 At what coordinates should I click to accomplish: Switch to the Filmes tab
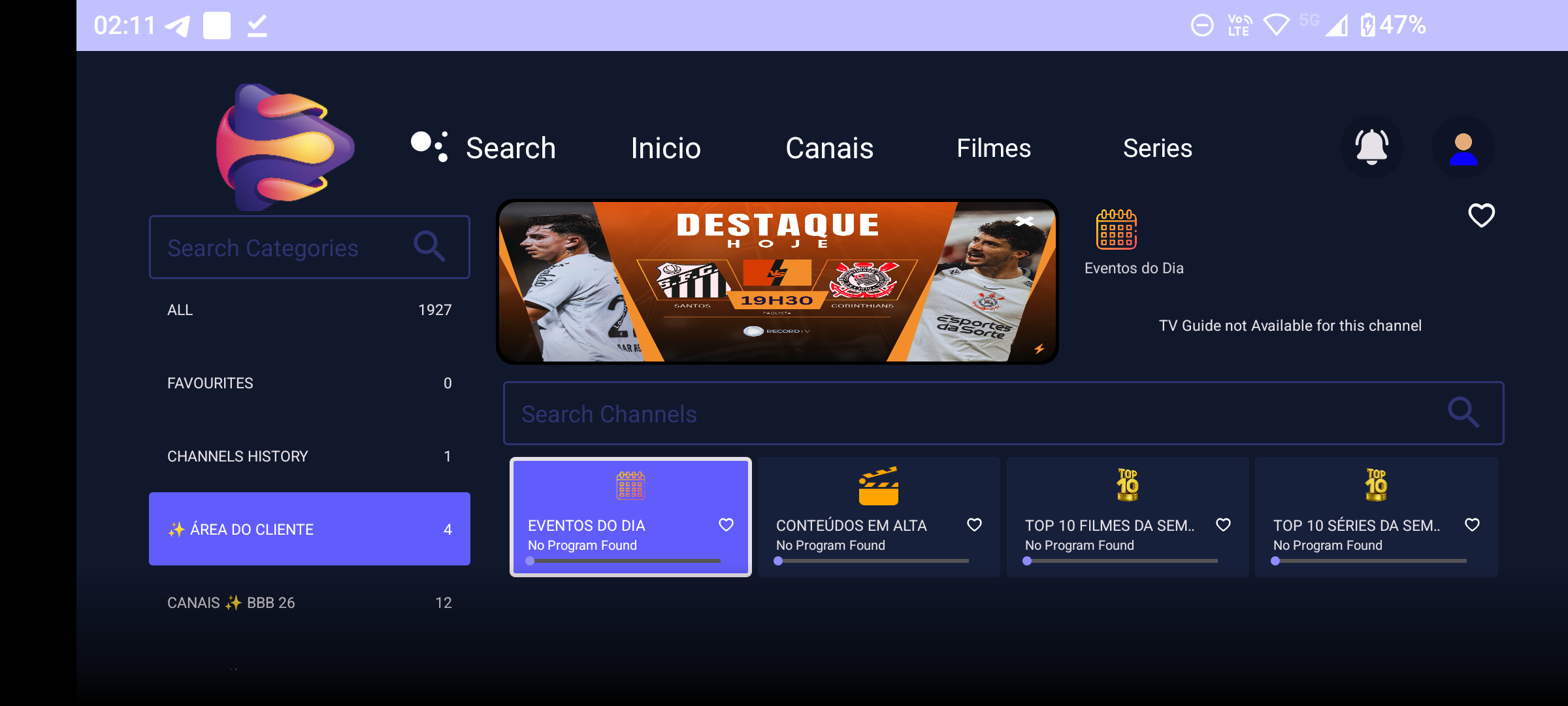click(994, 148)
